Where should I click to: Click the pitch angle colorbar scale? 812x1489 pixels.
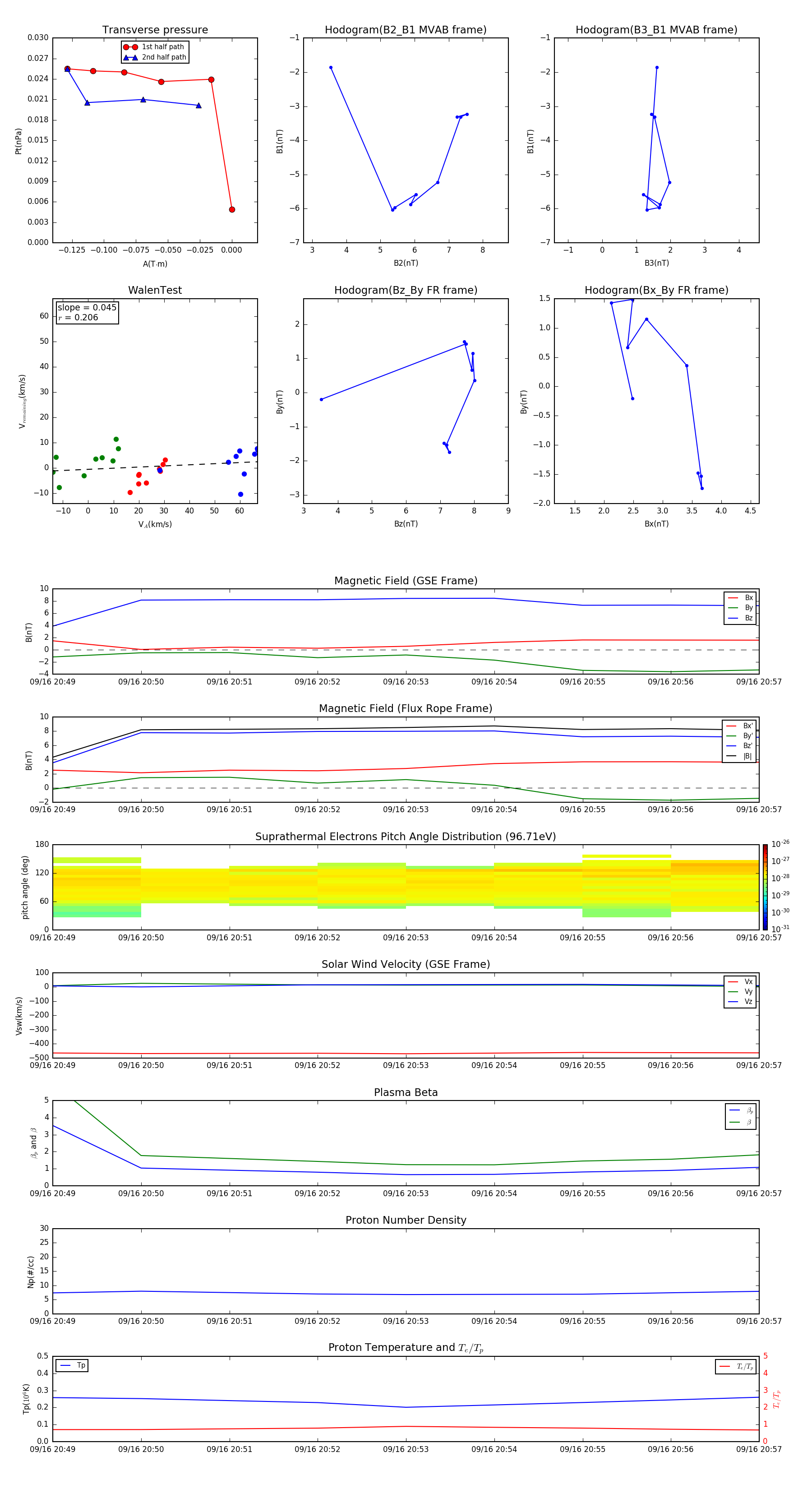[x=765, y=887]
